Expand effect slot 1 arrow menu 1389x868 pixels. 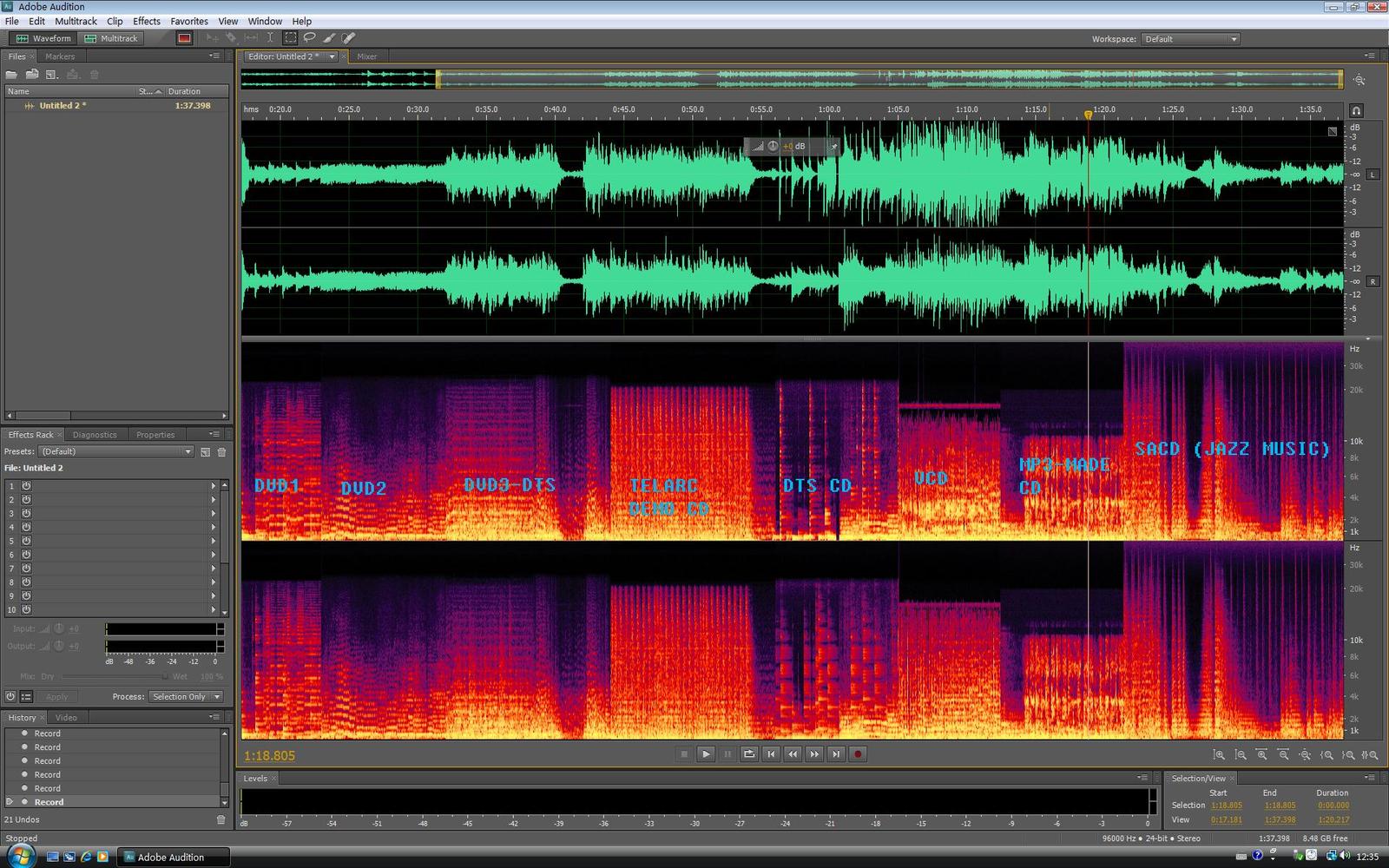214,486
